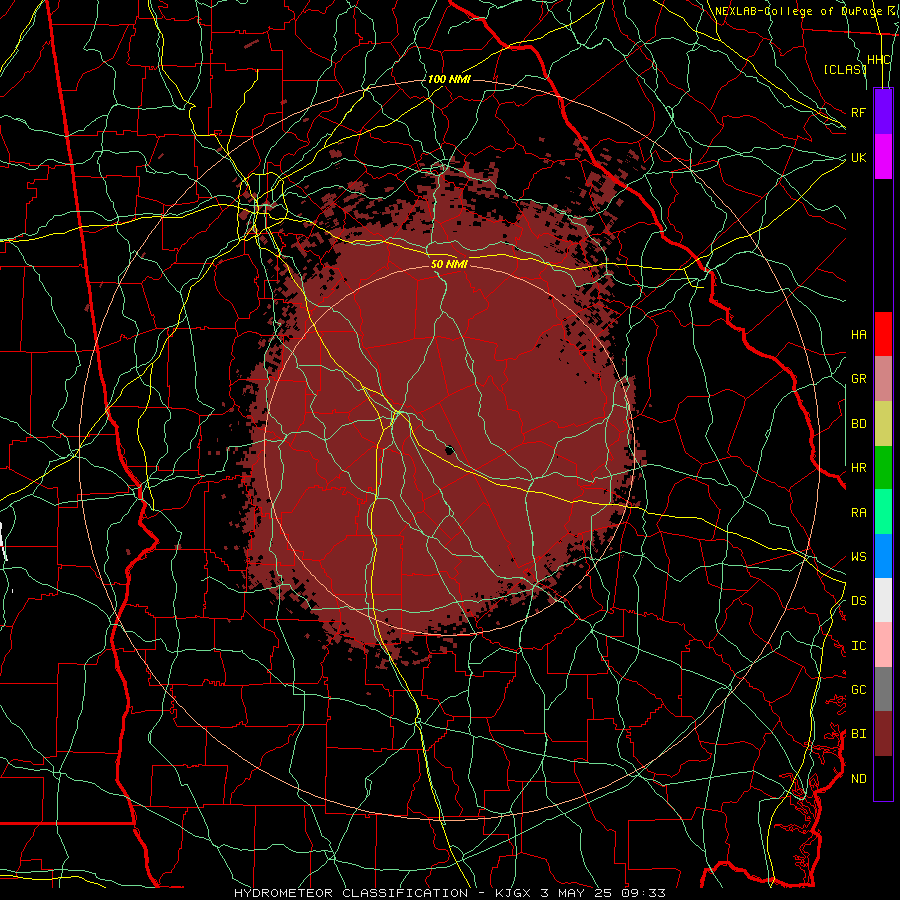Viewport: 900px width, 900px height.
Task: Click the BI dark-red legend swatch
Action: coord(883,734)
